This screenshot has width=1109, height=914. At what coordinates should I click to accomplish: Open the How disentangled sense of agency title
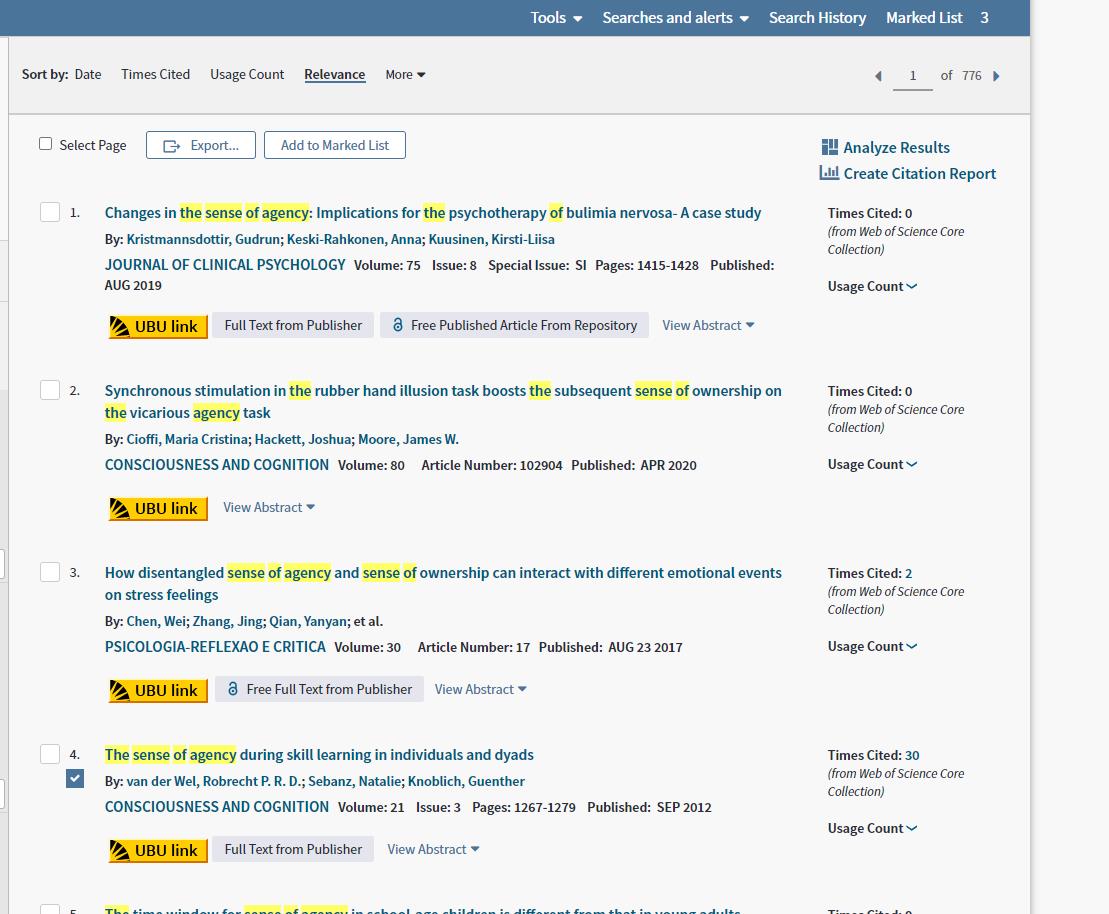443,584
